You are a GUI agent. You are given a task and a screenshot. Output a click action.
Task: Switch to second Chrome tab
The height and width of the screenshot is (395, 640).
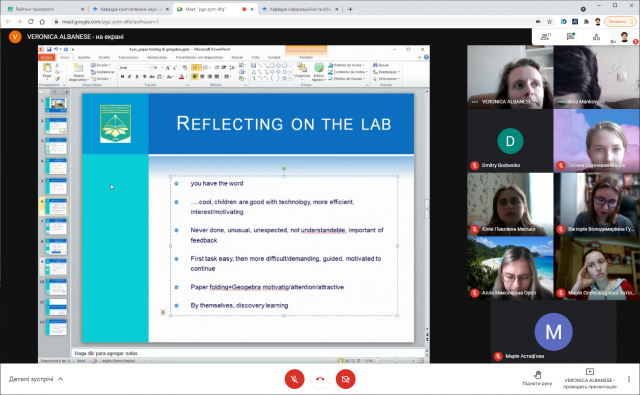(130, 9)
